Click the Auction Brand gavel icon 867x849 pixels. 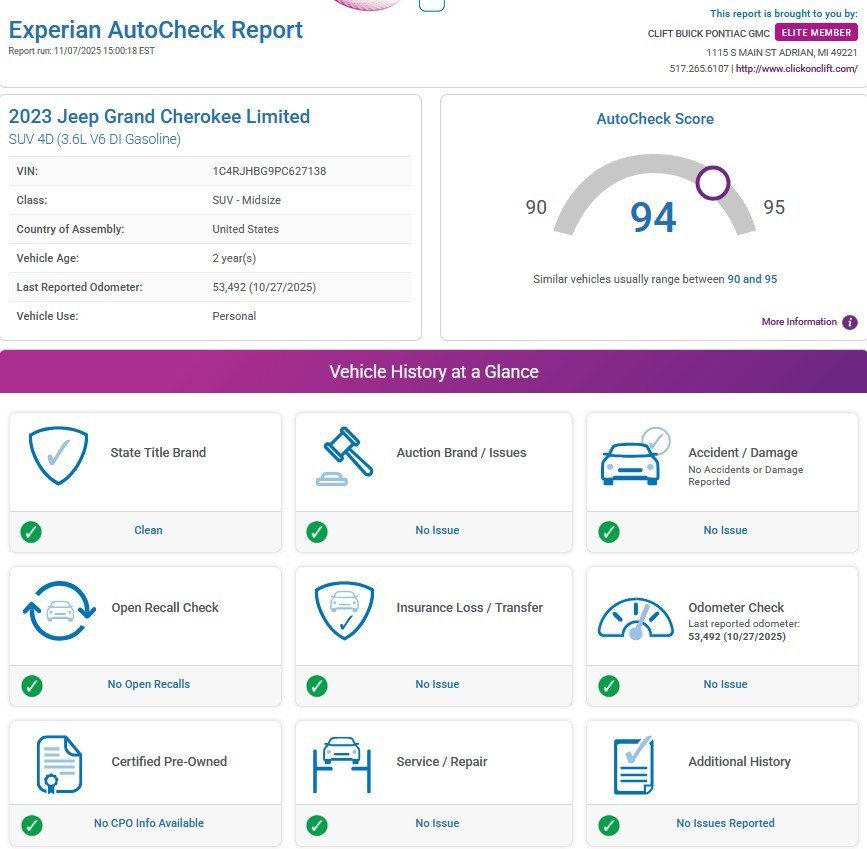[x=345, y=456]
